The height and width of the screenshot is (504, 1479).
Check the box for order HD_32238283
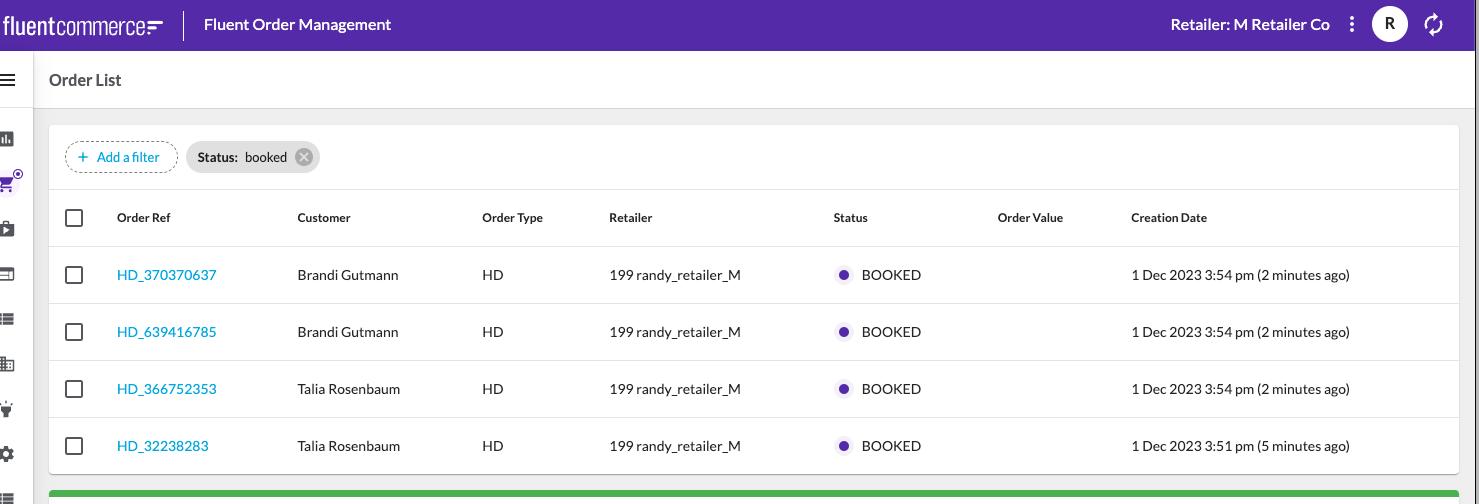click(x=74, y=446)
